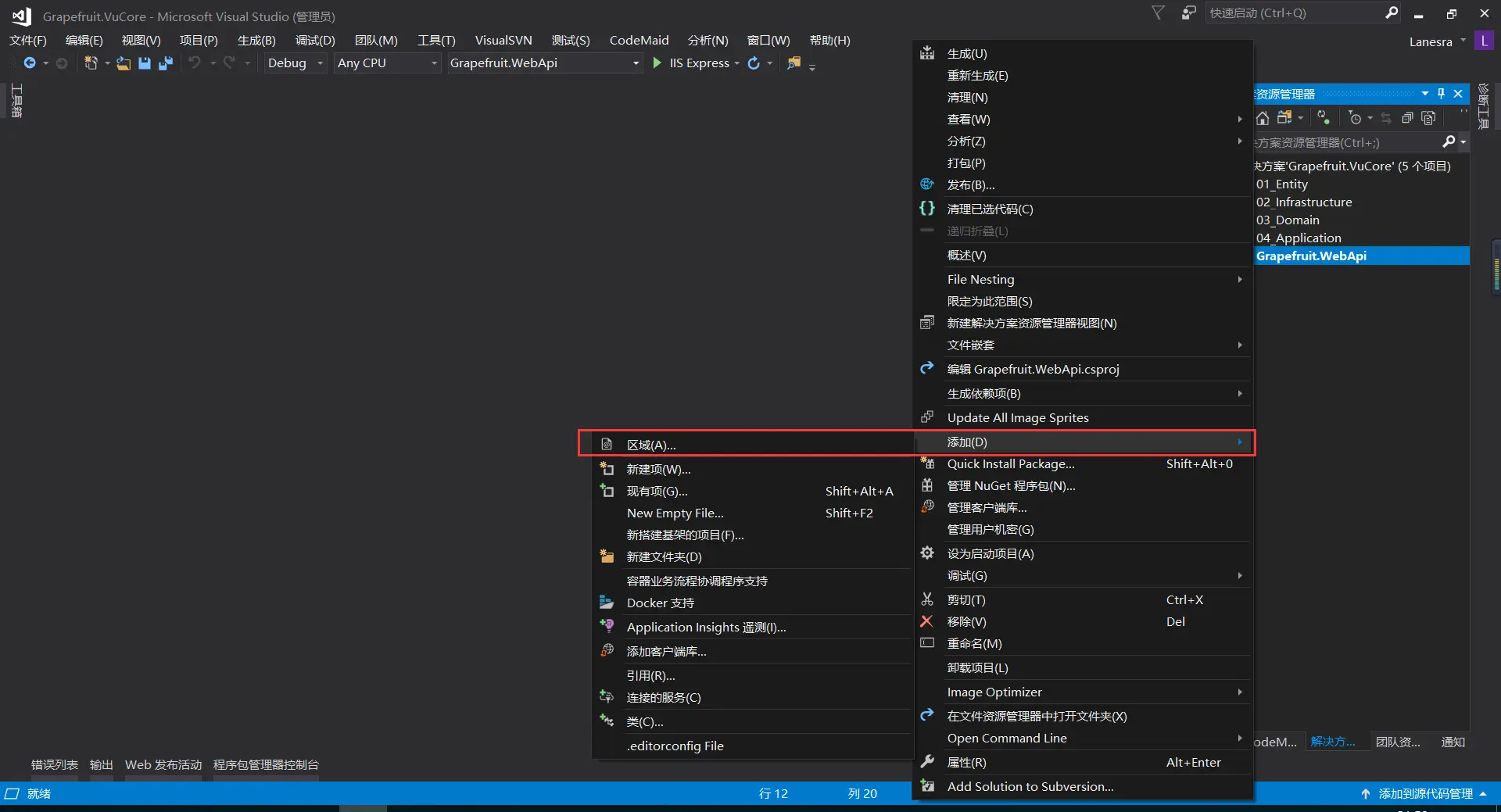This screenshot has height=812, width=1501.
Task: Choose 新建文件夹(D) from the submenu
Action: pyautogui.click(x=753, y=557)
